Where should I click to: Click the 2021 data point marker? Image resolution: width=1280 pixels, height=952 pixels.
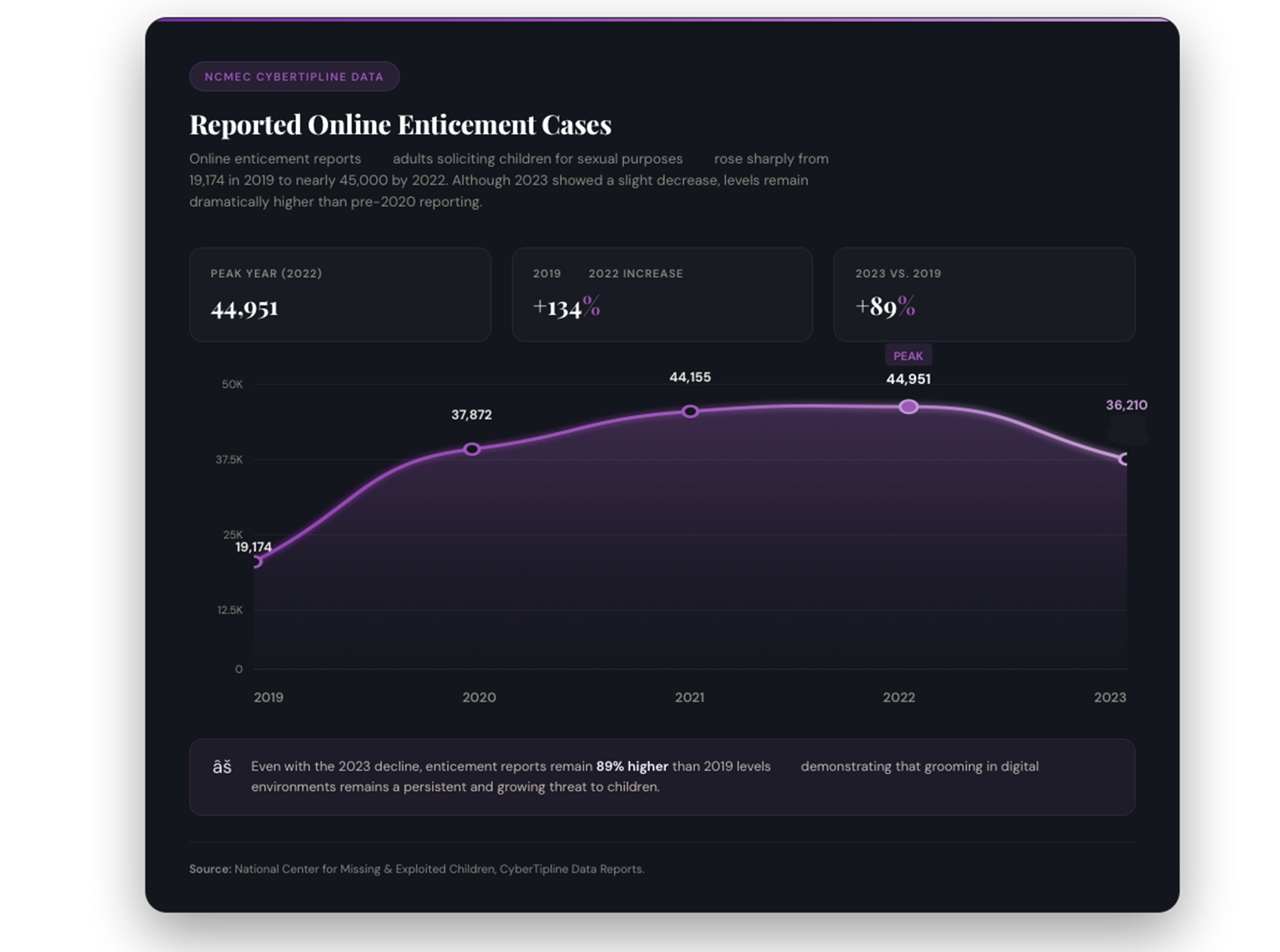tap(690, 411)
